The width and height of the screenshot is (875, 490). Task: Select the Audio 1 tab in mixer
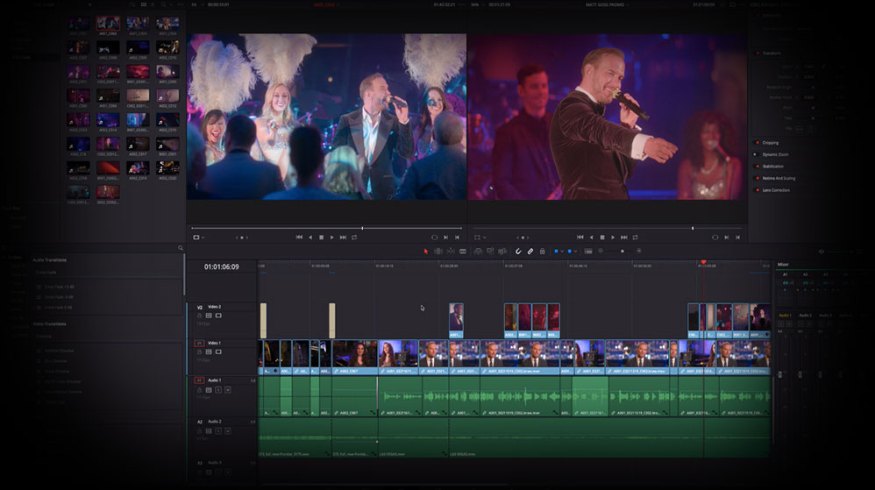(x=785, y=315)
